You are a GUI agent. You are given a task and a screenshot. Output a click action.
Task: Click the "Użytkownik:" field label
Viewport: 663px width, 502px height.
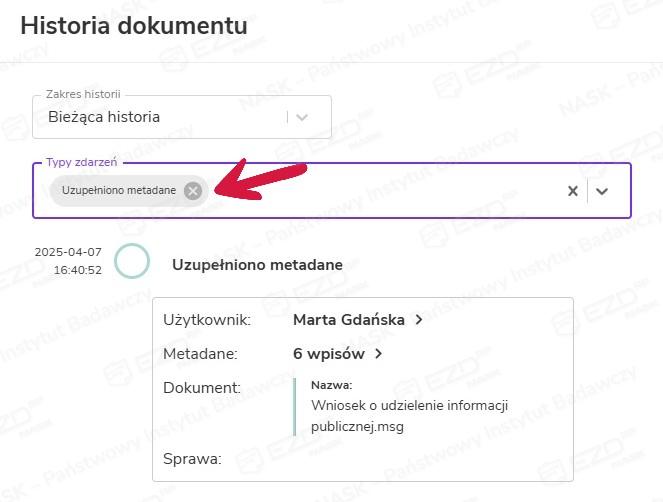[206, 320]
